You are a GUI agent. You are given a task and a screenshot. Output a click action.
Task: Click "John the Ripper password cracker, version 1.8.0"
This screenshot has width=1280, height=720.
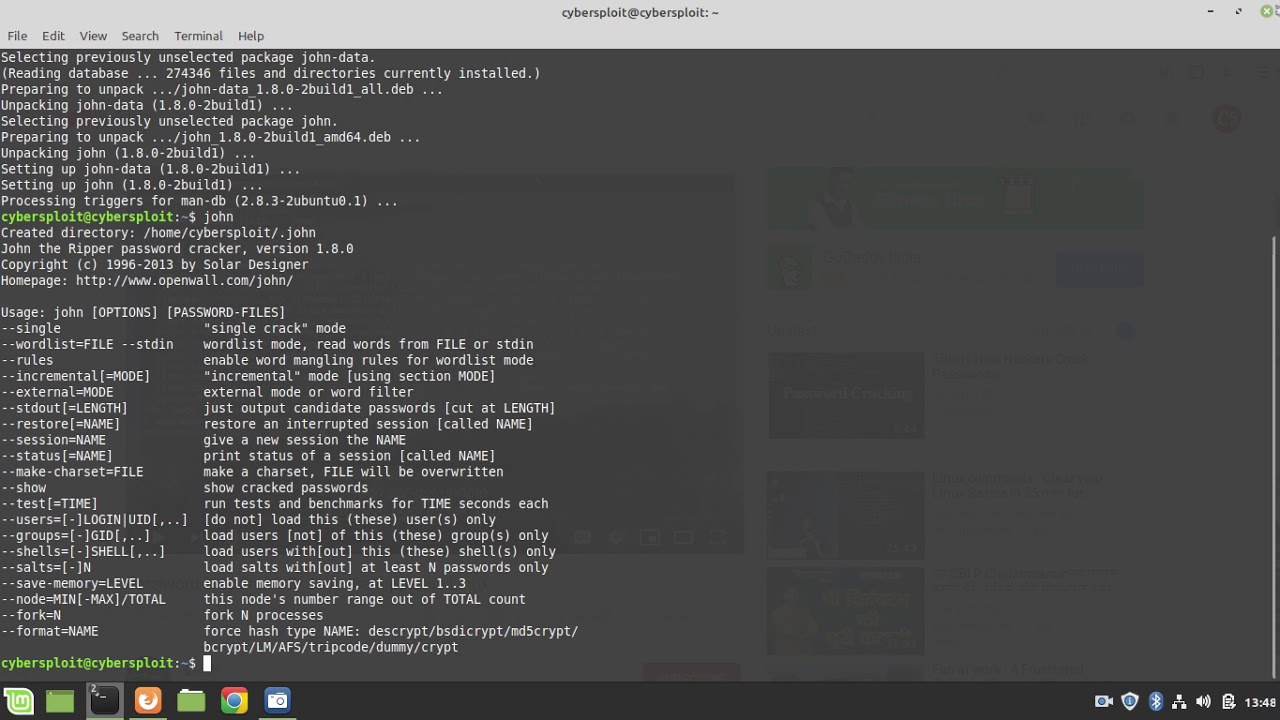pyautogui.click(x=177, y=249)
